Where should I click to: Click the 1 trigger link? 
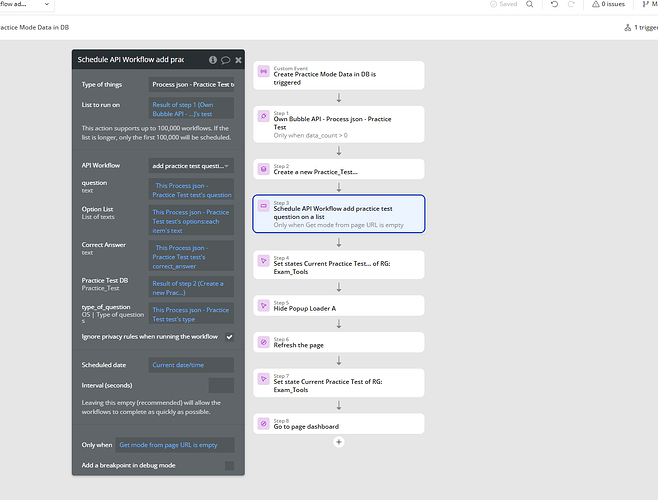(x=638, y=28)
